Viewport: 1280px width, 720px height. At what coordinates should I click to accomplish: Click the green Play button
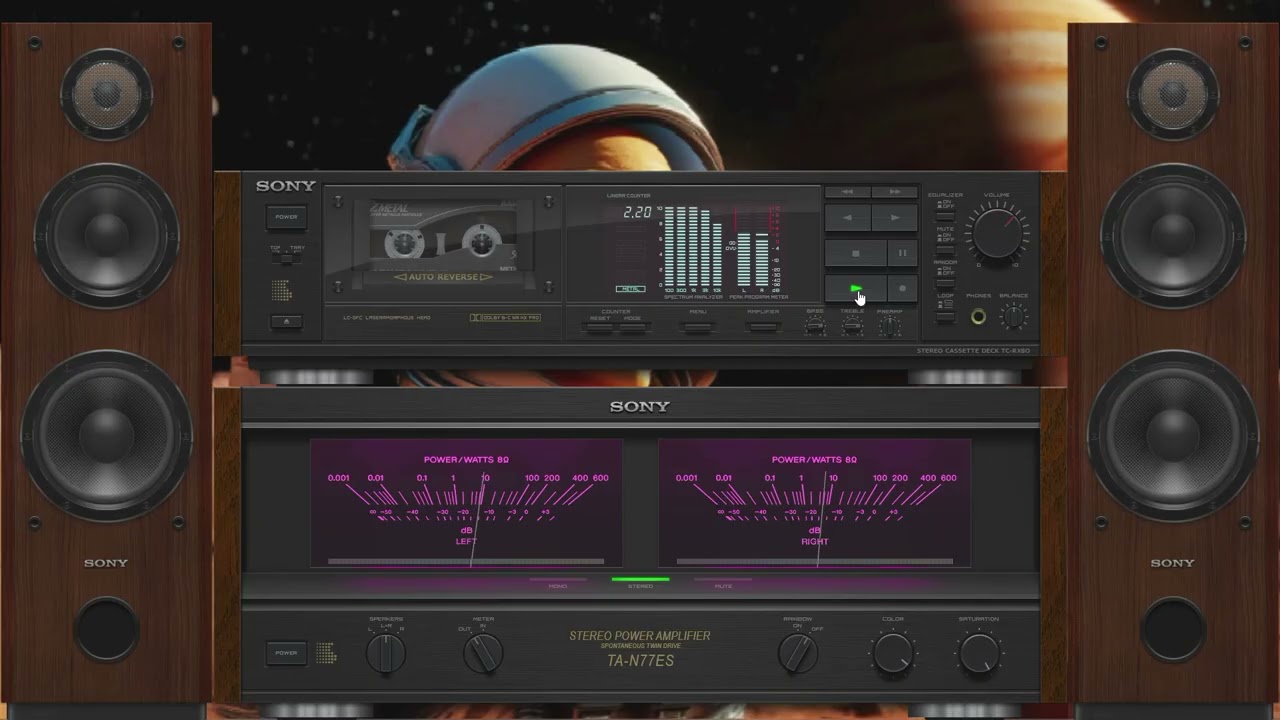coord(855,288)
